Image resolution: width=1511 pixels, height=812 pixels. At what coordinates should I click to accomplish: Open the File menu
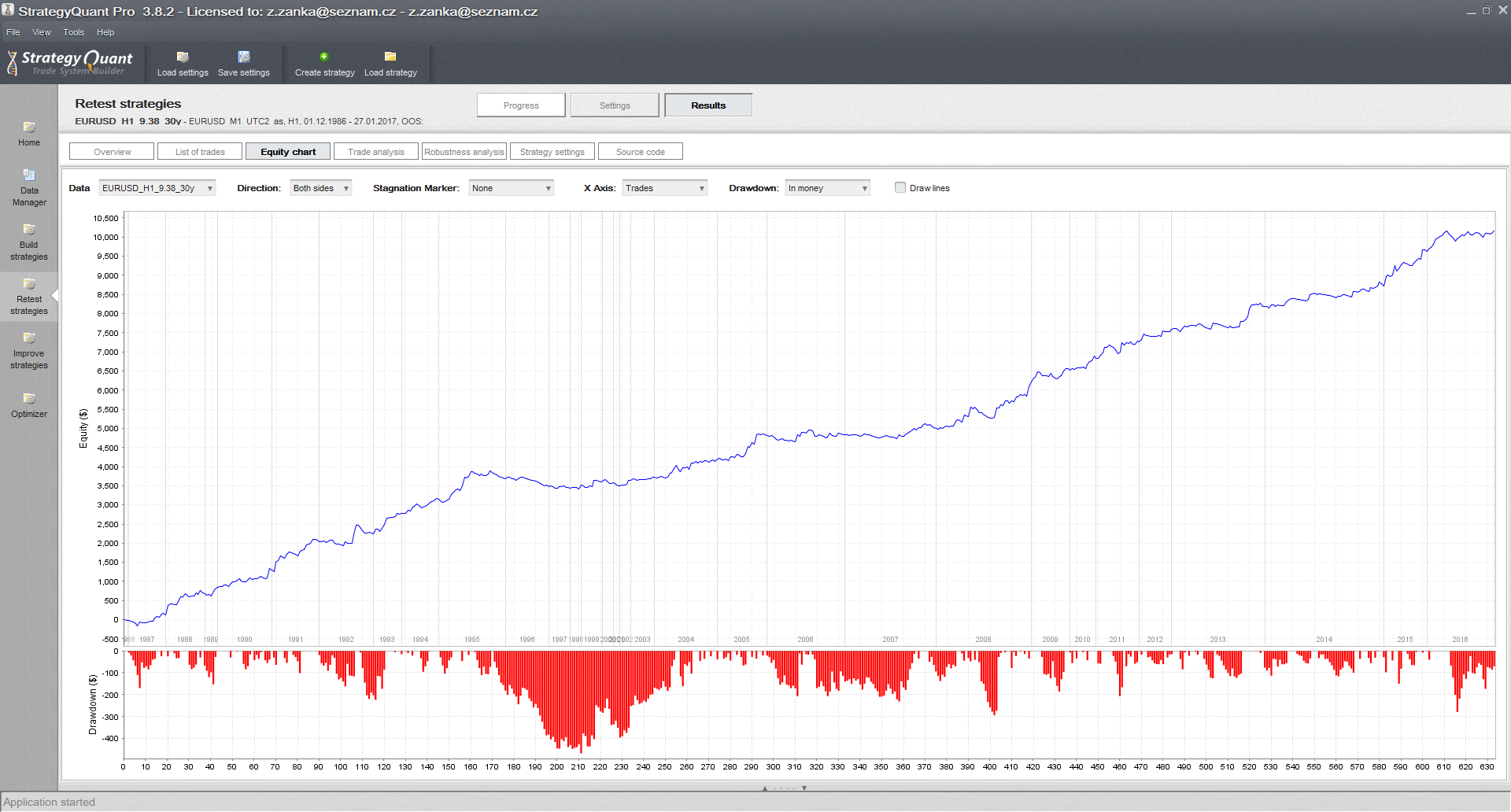(x=13, y=32)
